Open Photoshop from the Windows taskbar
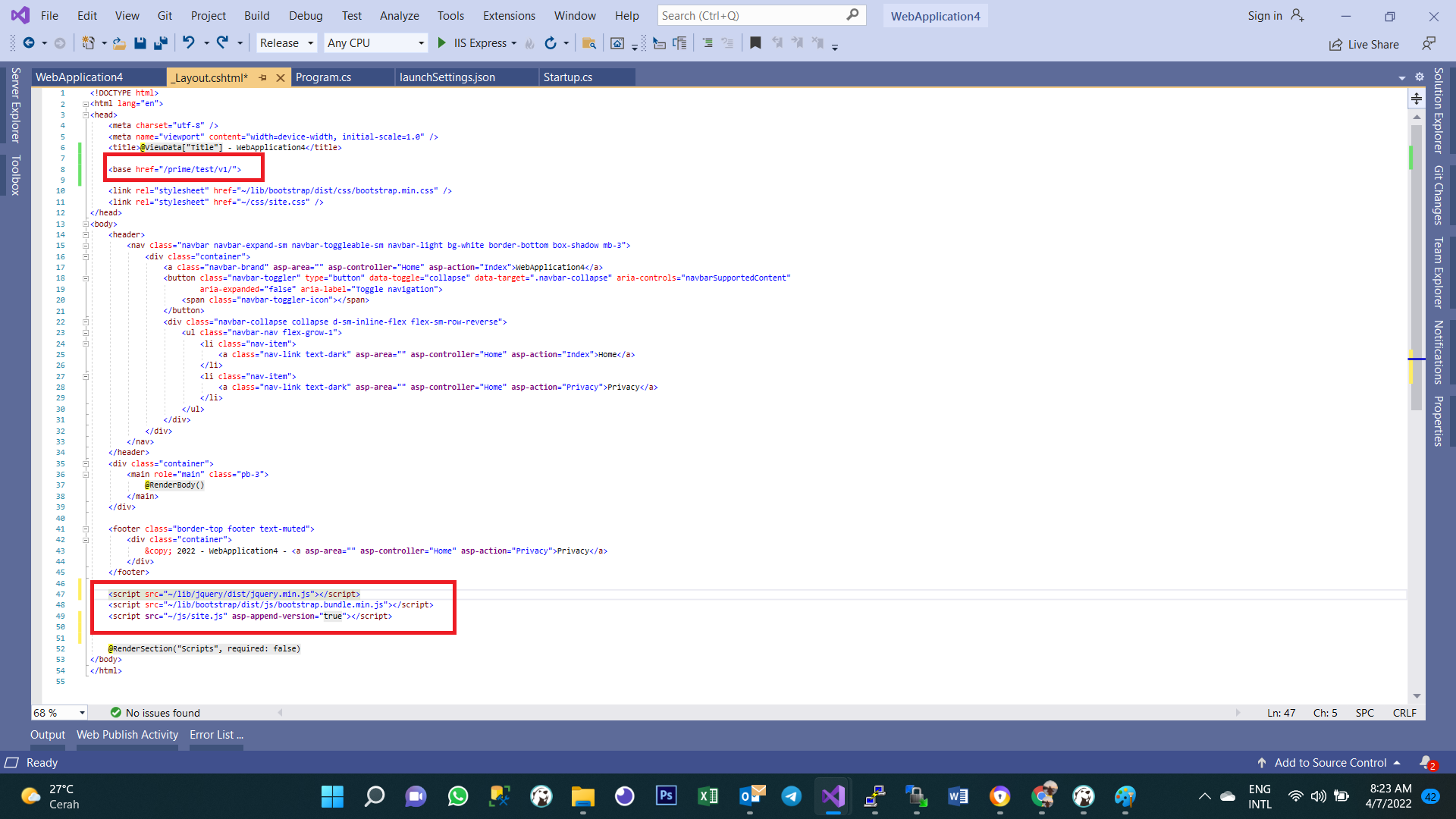 666,795
